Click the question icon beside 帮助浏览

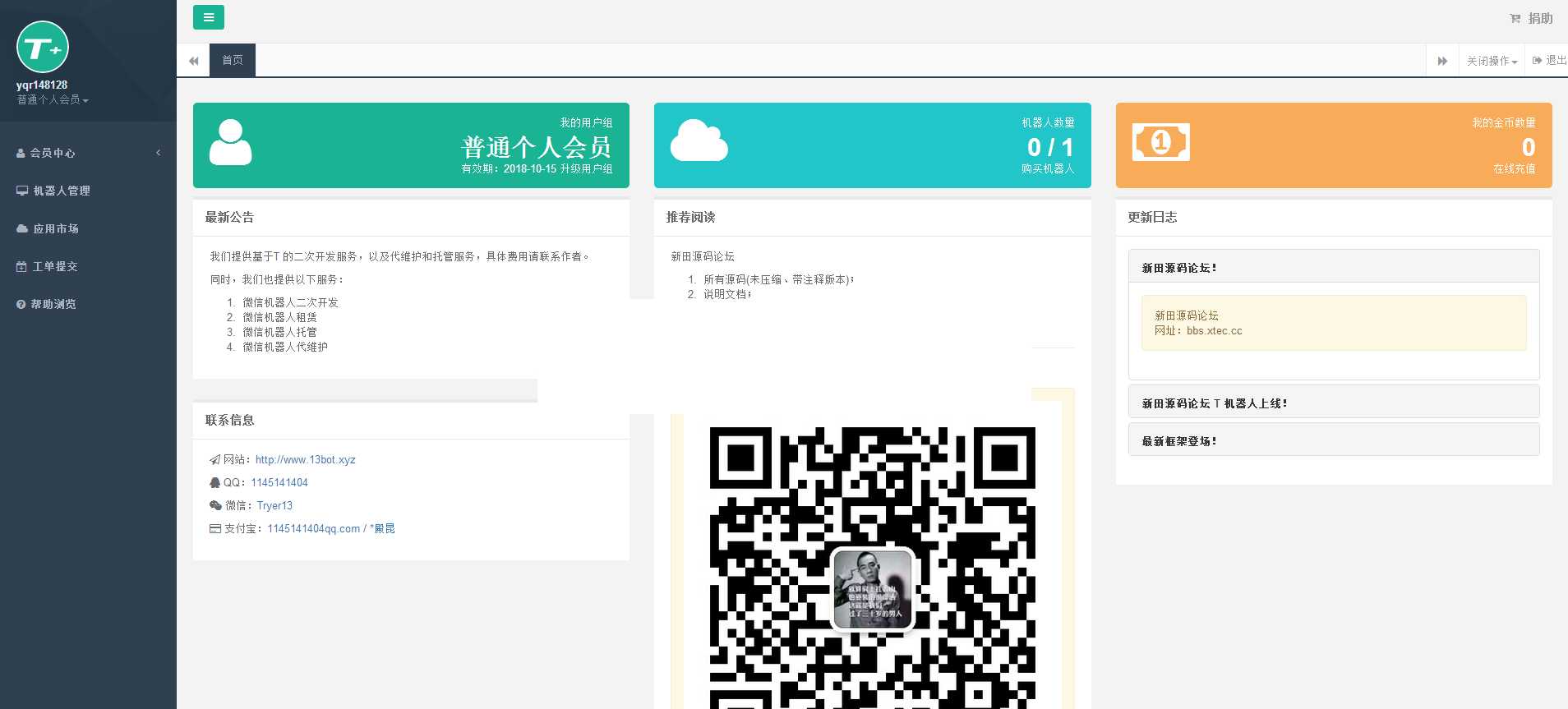21,305
